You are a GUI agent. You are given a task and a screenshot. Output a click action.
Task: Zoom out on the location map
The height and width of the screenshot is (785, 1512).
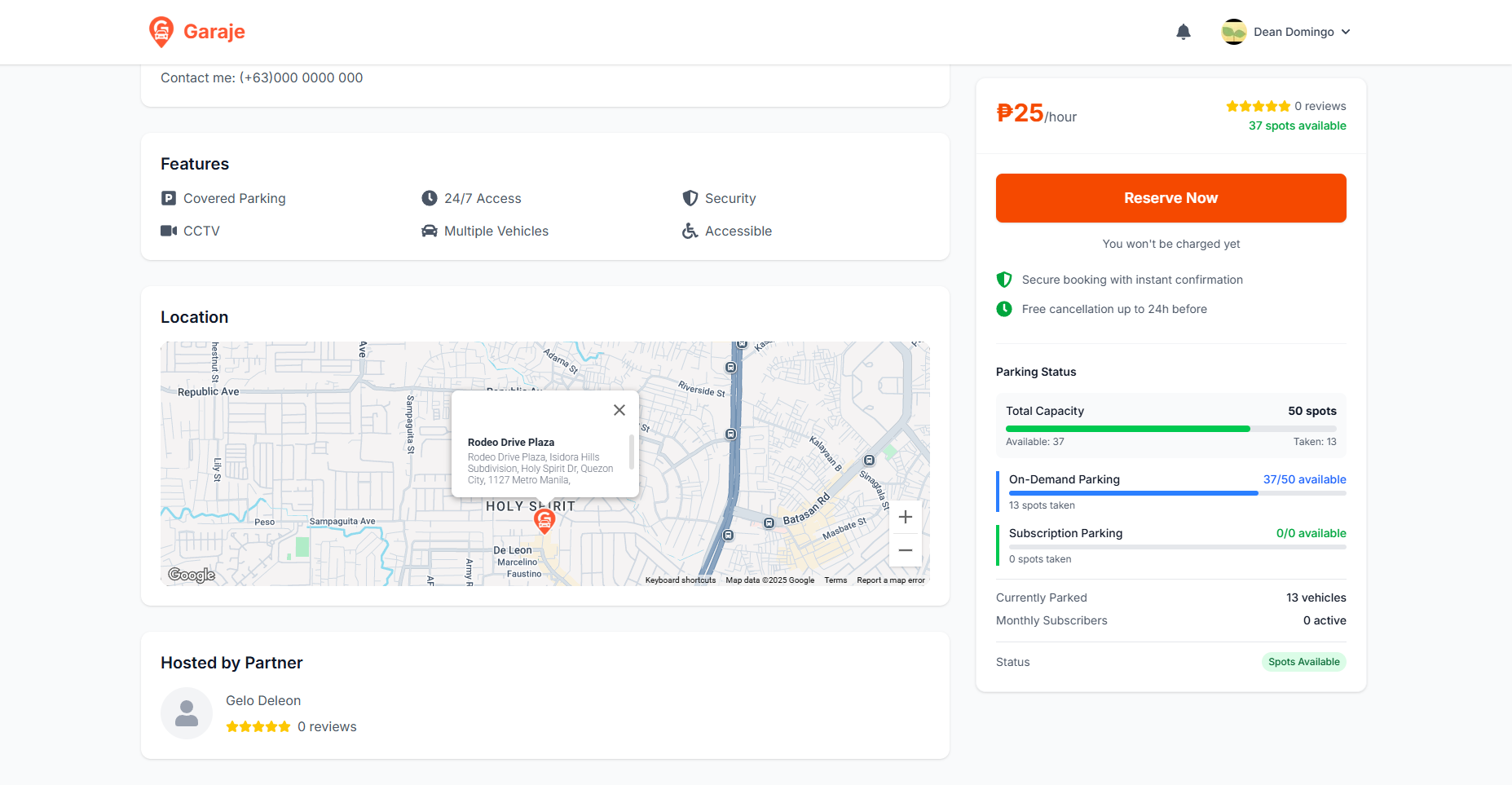(905, 550)
